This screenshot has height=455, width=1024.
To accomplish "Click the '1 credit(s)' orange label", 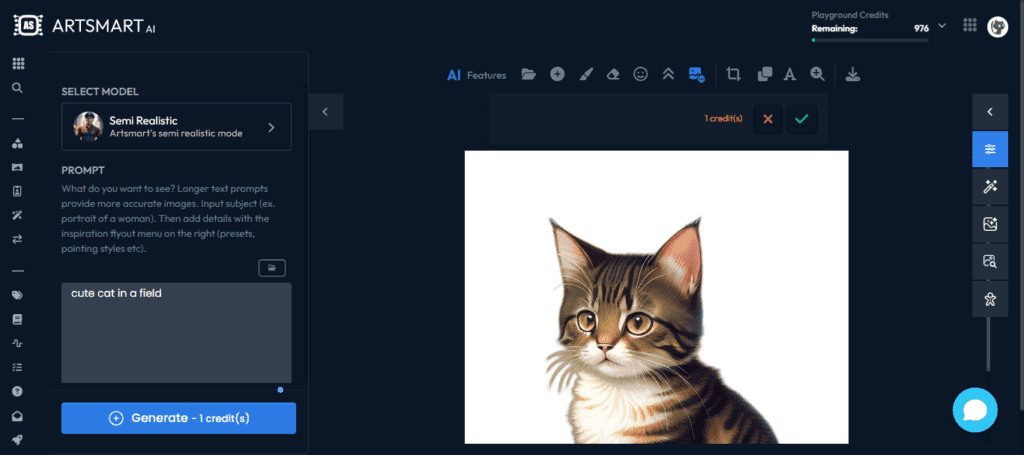I will point(723,119).
